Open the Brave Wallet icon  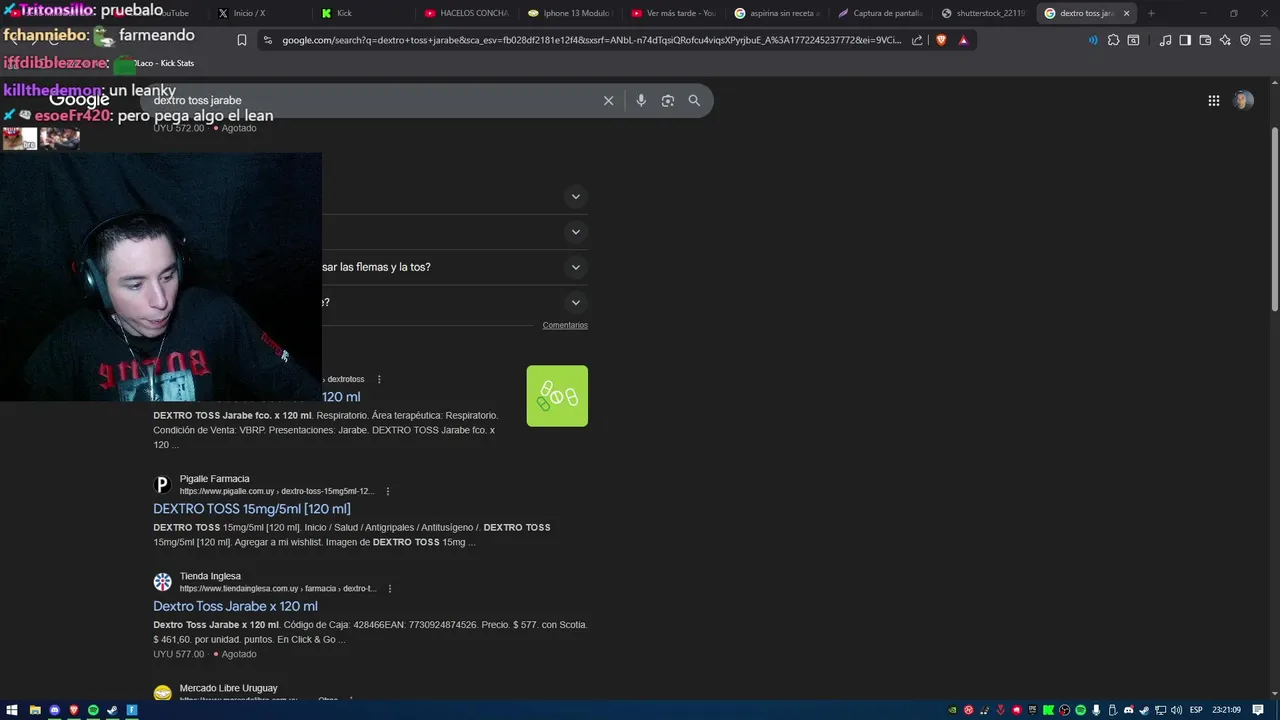(x=1205, y=40)
